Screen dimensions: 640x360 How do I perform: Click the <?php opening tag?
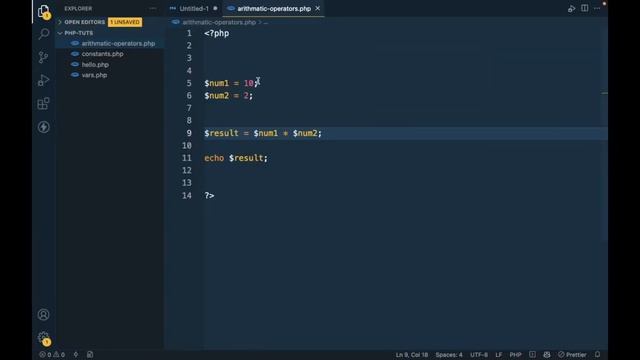click(x=217, y=33)
